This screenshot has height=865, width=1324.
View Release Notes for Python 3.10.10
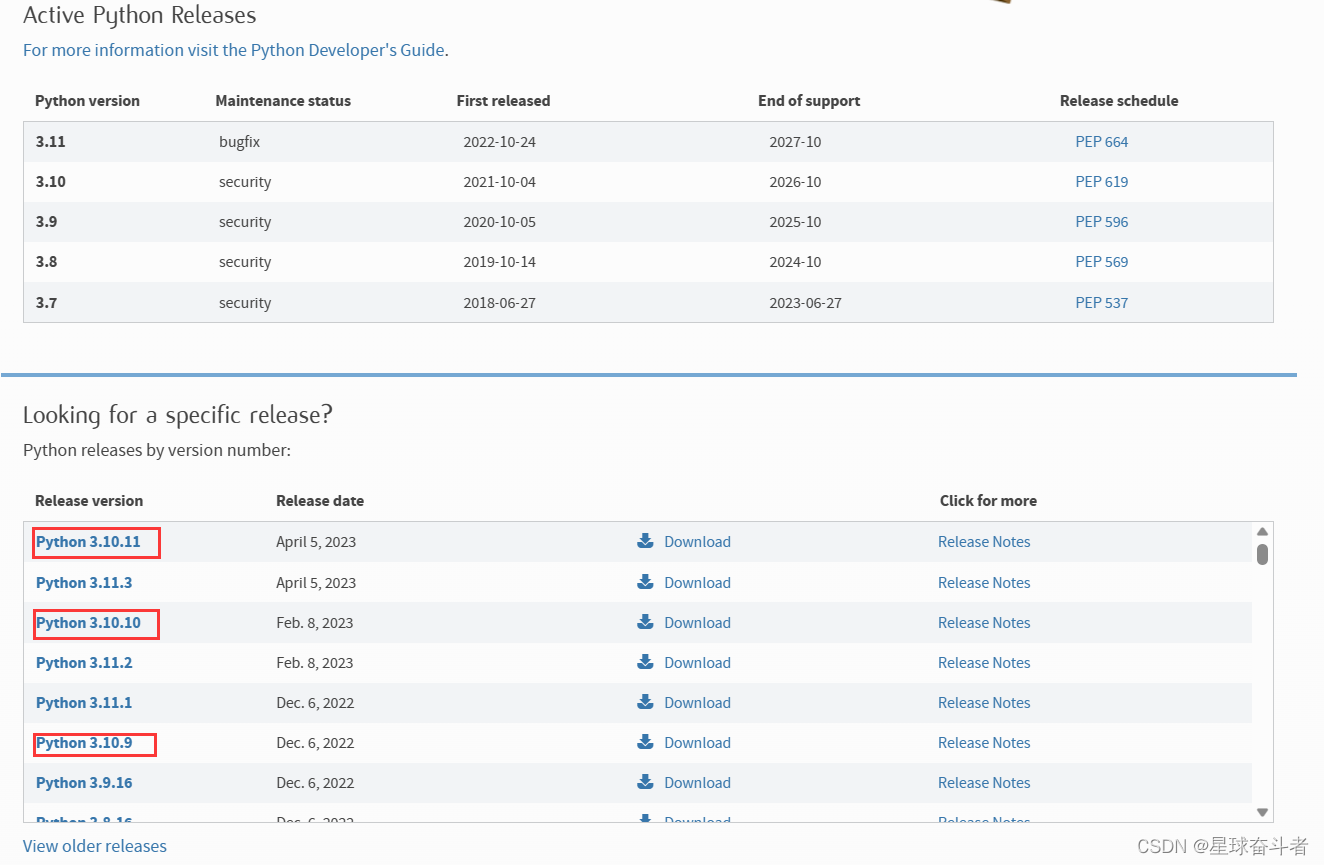(x=984, y=622)
